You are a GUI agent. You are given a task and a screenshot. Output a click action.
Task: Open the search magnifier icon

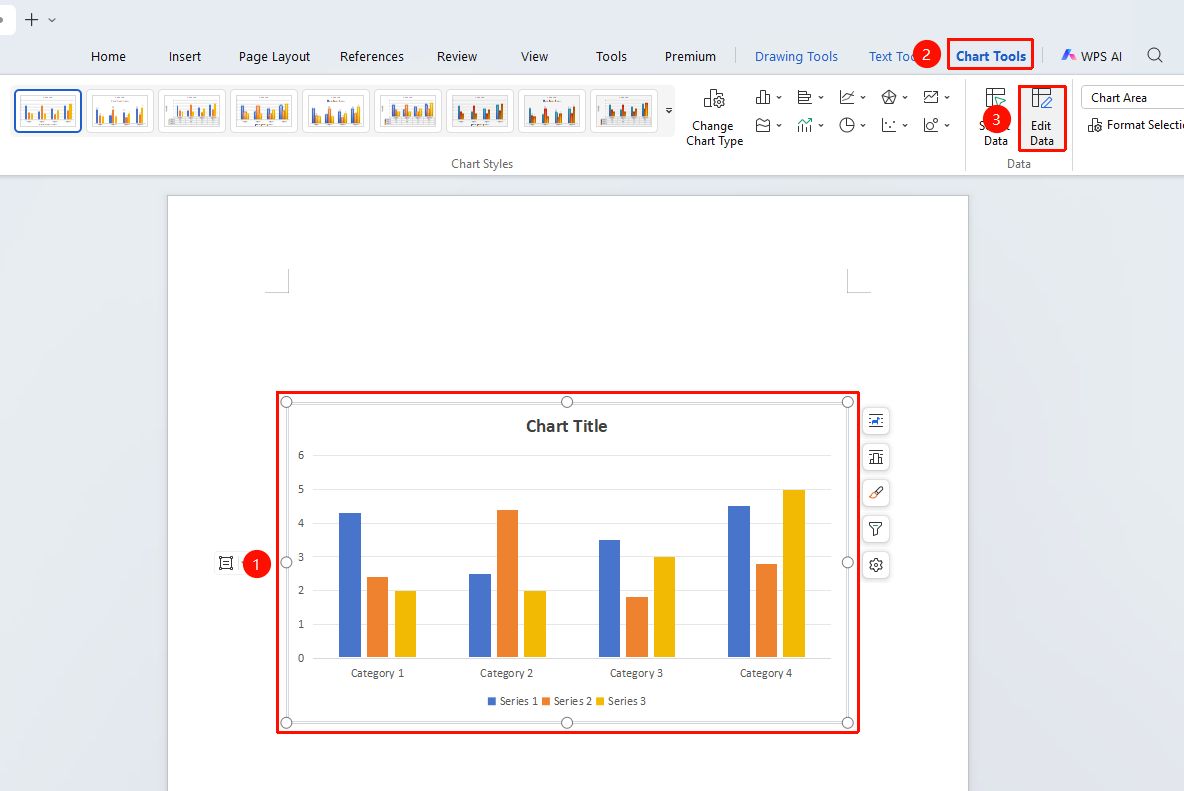click(x=1155, y=55)
